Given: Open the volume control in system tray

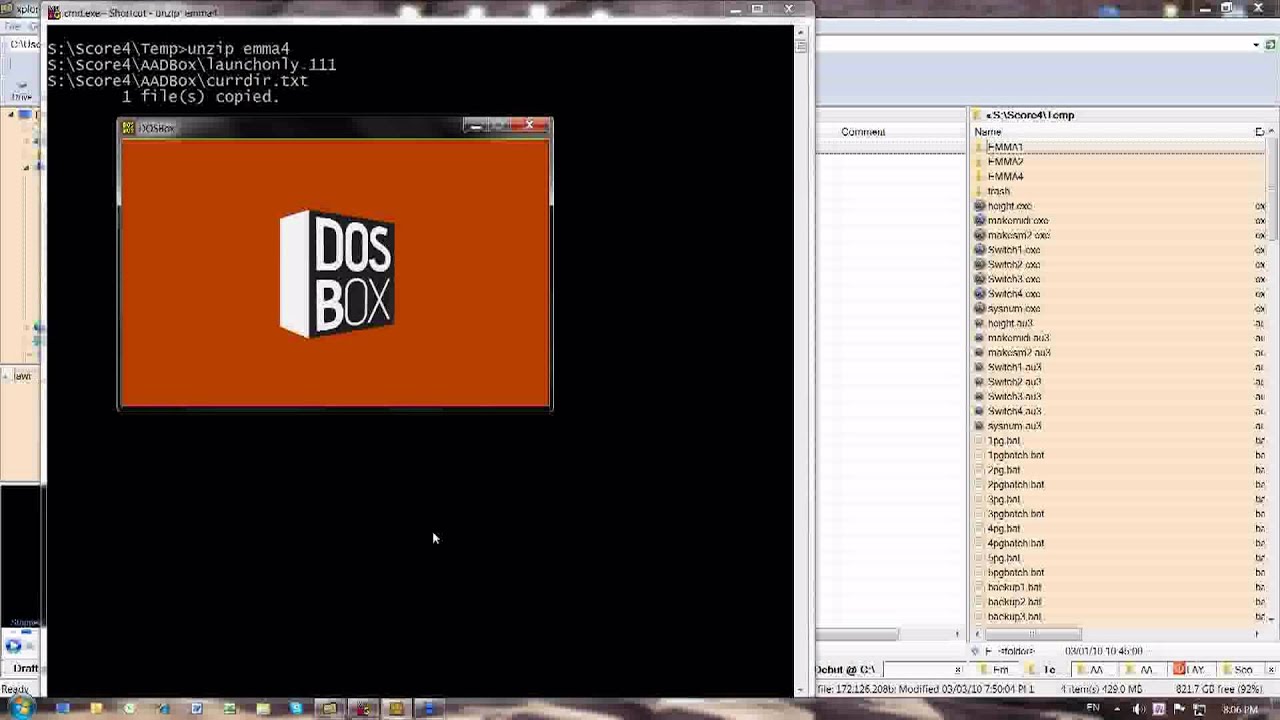Looking at the screenshot, I should coord(1139,709).
